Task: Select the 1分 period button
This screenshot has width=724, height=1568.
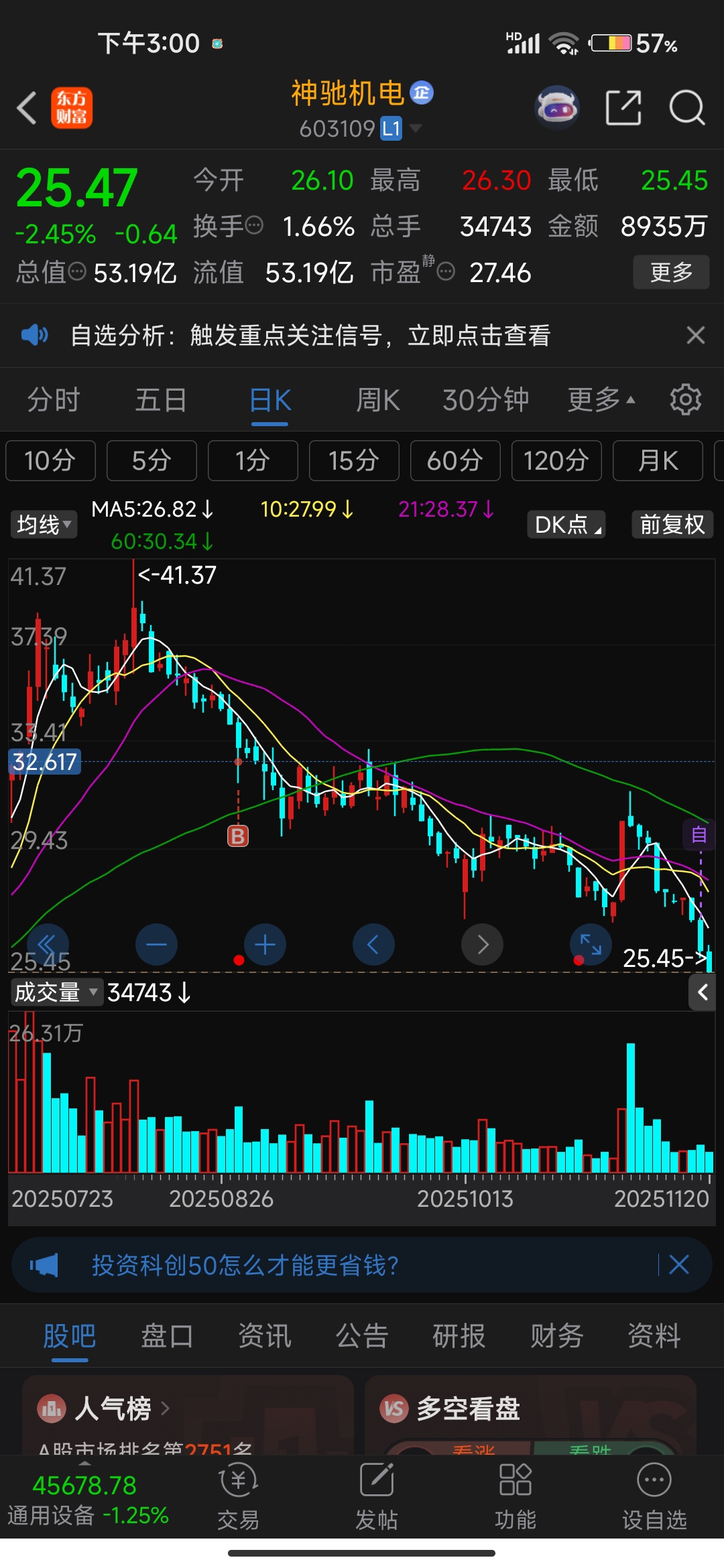Action: [x=253, y=461]
